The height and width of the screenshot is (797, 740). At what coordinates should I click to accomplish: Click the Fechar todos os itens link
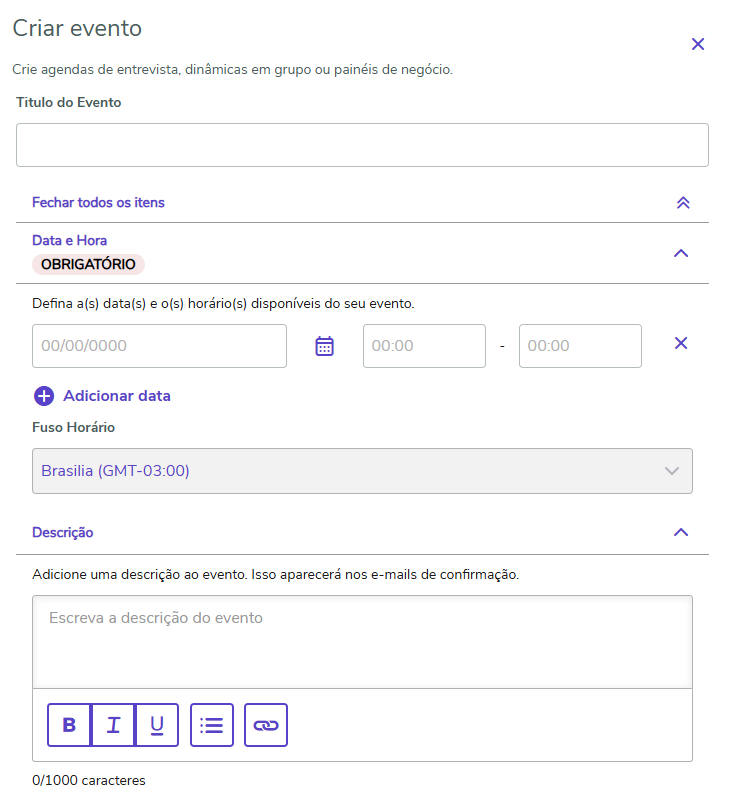coord(98,202)
